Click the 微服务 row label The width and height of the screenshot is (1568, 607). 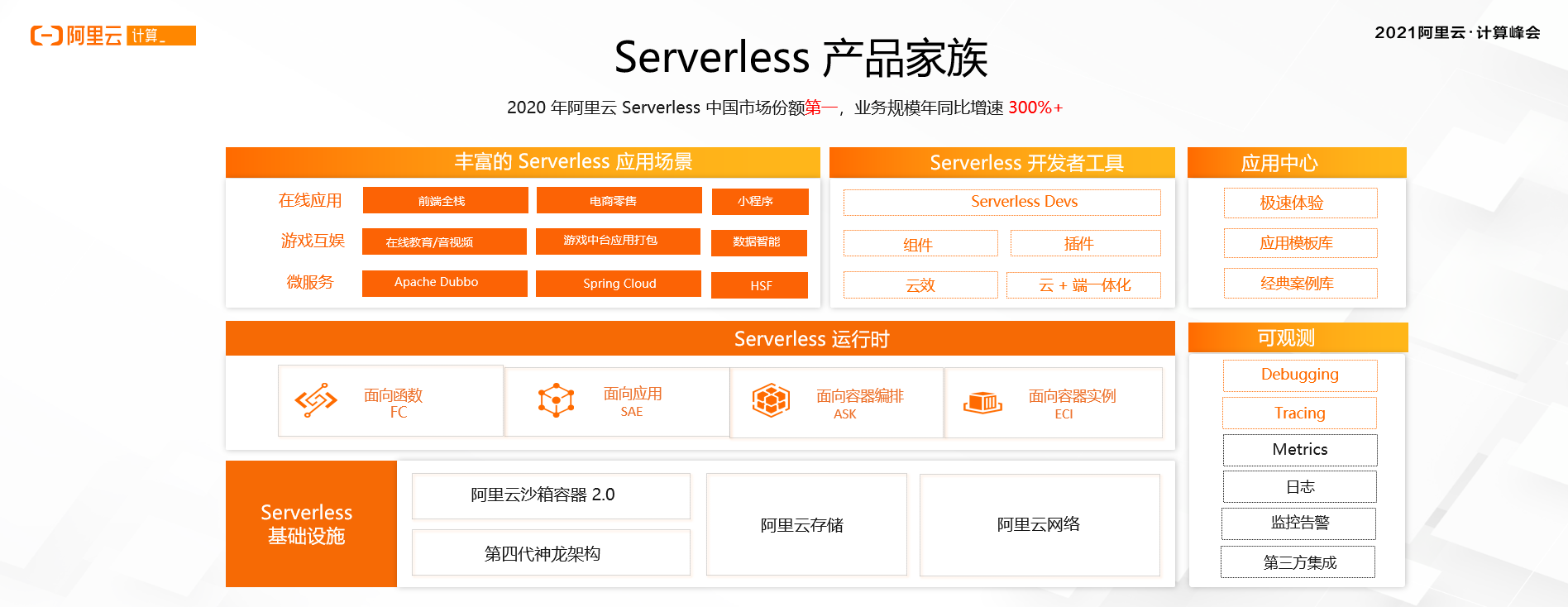[x=310, y=282]
